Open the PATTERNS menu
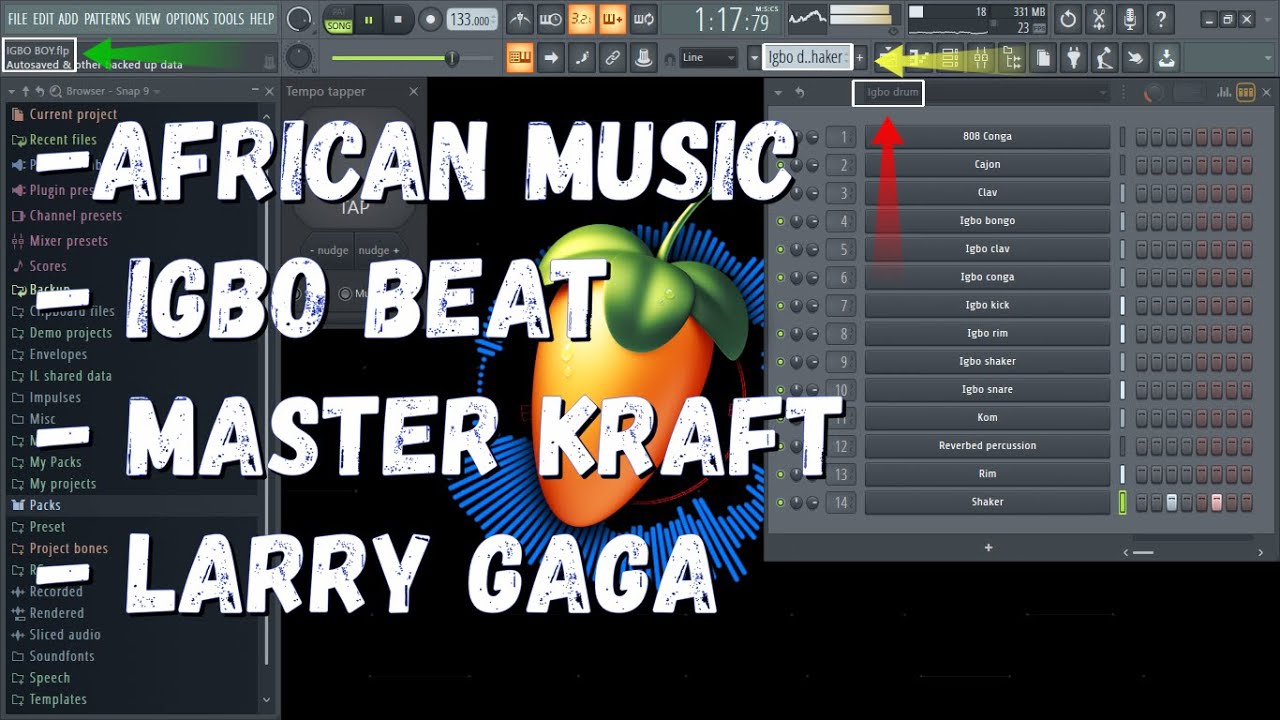Screen dimensions: 1280x720 coord(107,19)
